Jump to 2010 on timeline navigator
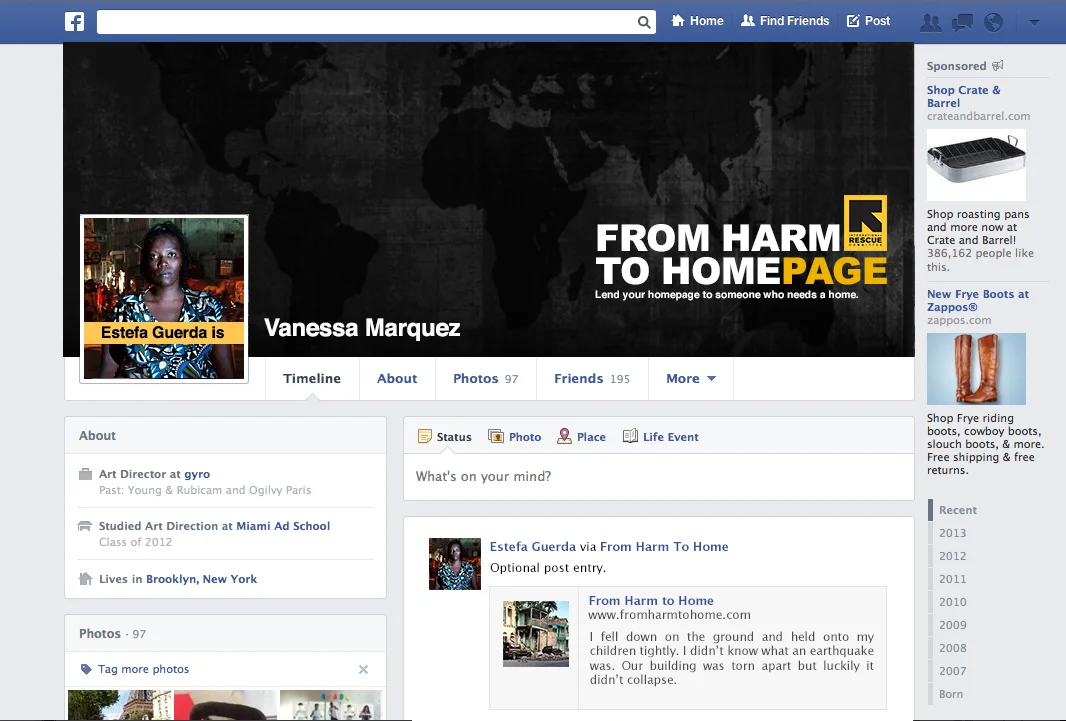Screen dimensions: 1066x721 point(952,602)
